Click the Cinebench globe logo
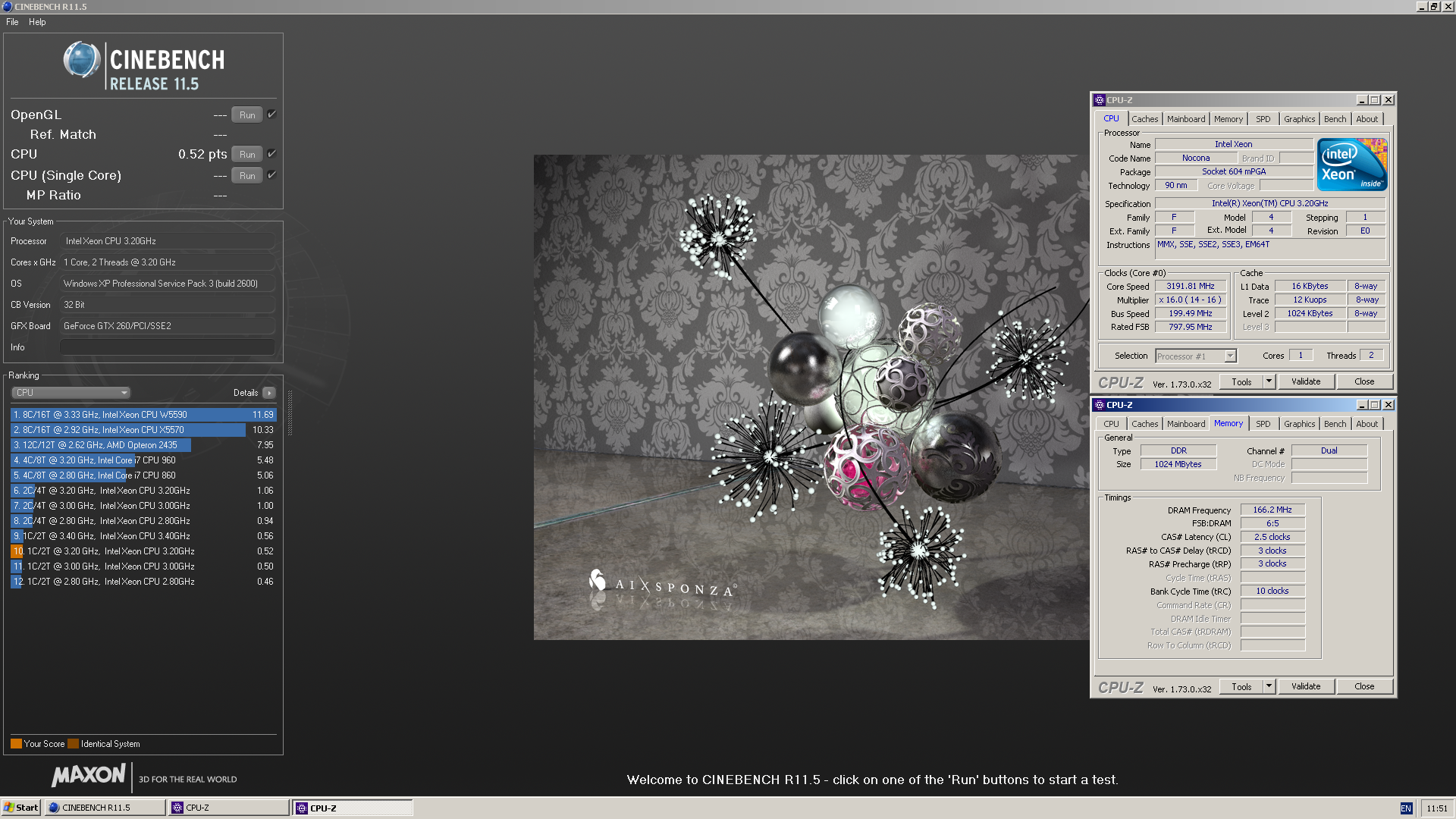 (82, 60)
